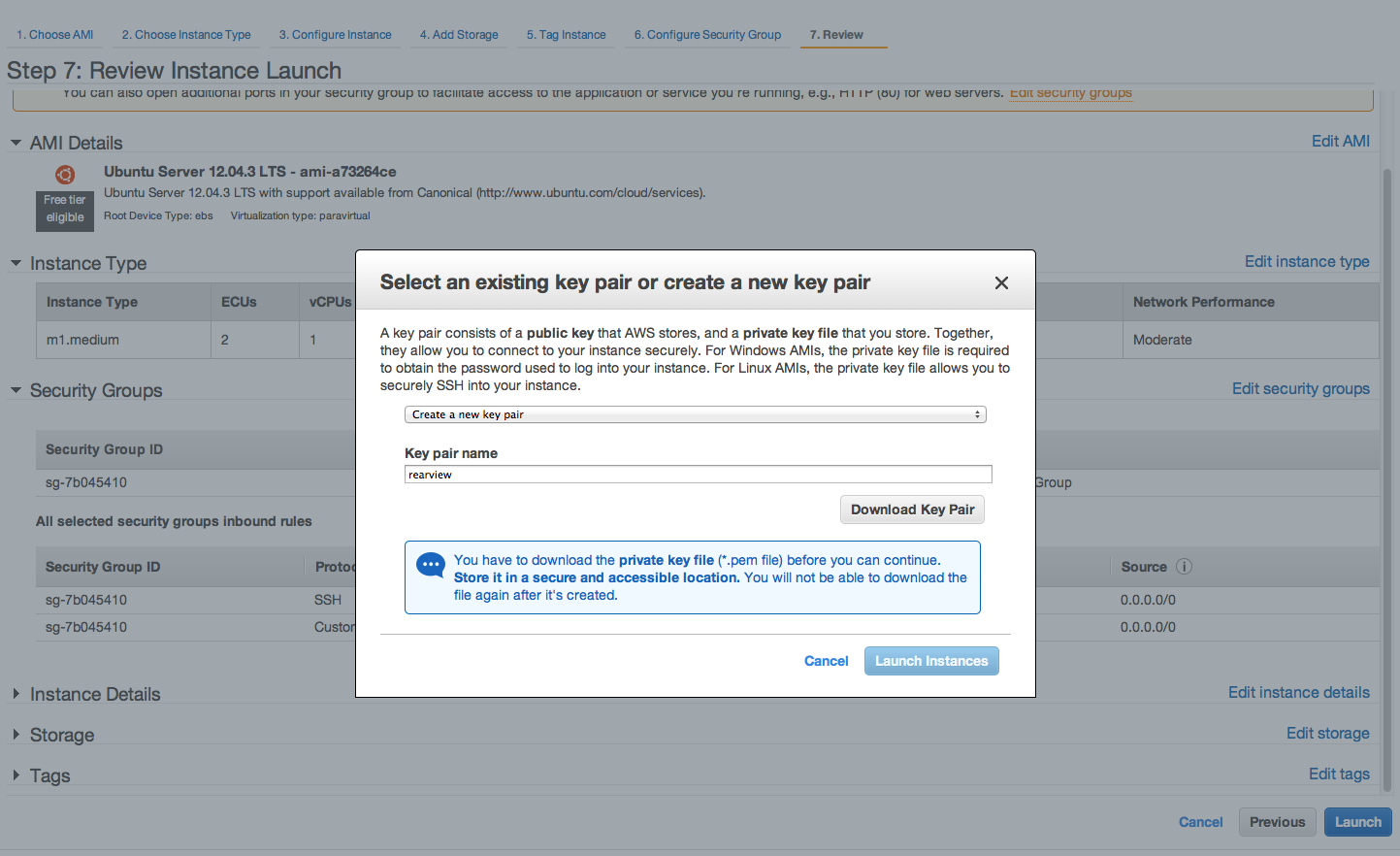Click the blue Launch button at bottom

[x=1358, y=822]
